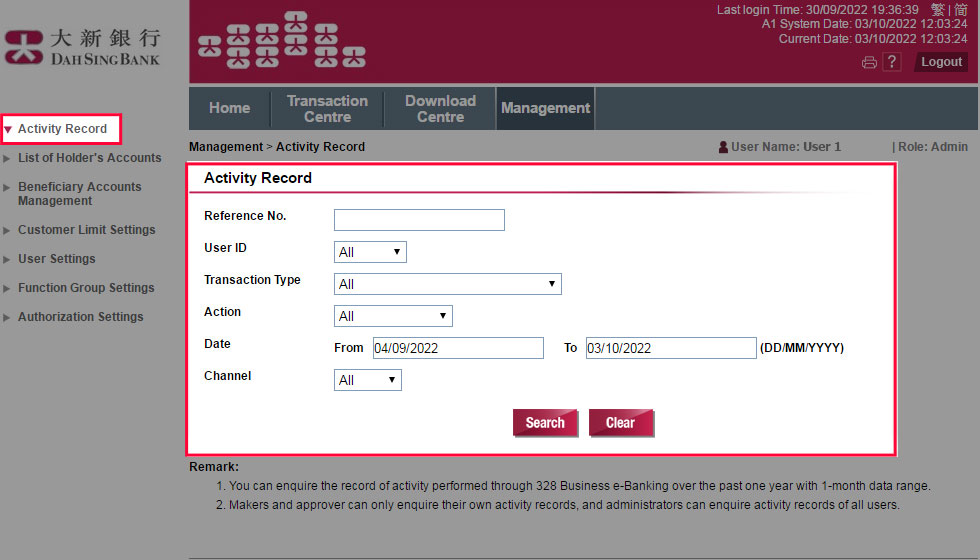Viewport: 980px width, 560px height.
Task: Open the User ID dropdown
Action: pyautogui.click(x=370, y=252)
